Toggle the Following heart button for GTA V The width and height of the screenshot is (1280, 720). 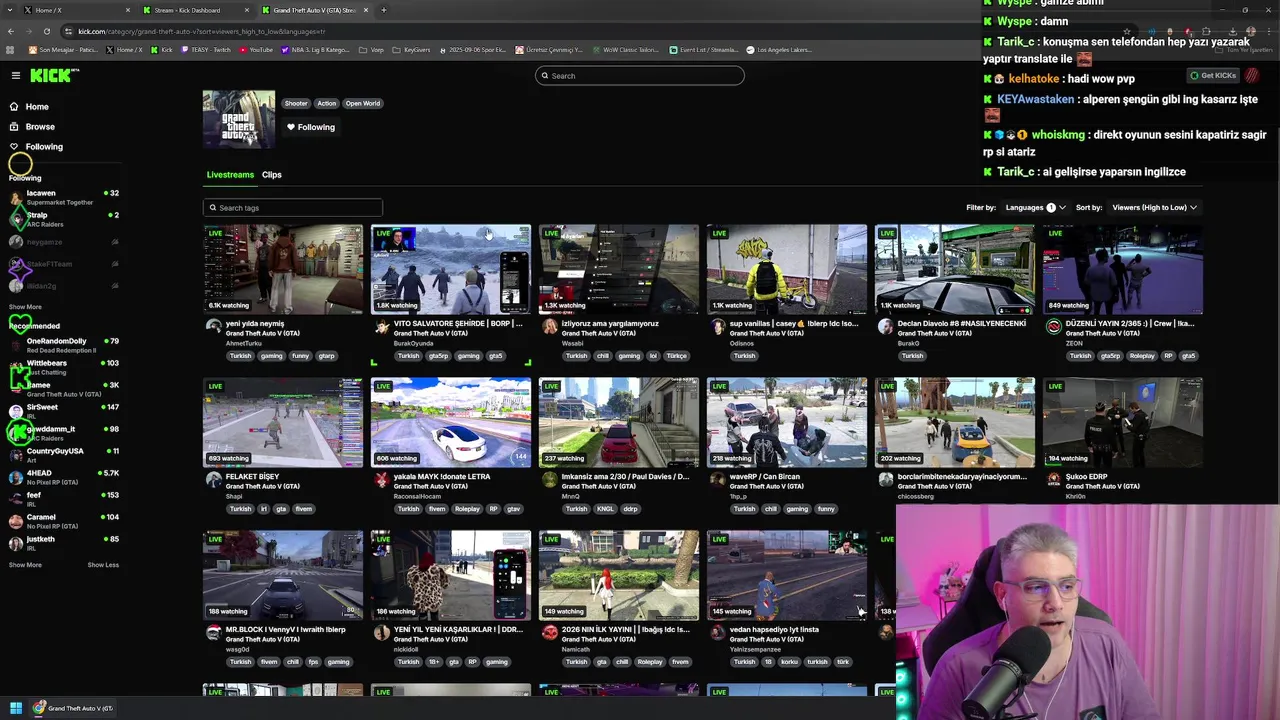[311, 127]
